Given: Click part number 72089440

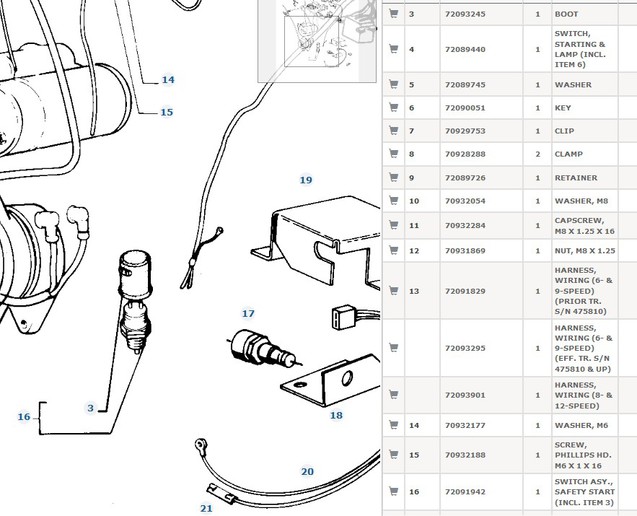Looking at the screenshot, I should (x=465, y=50).
